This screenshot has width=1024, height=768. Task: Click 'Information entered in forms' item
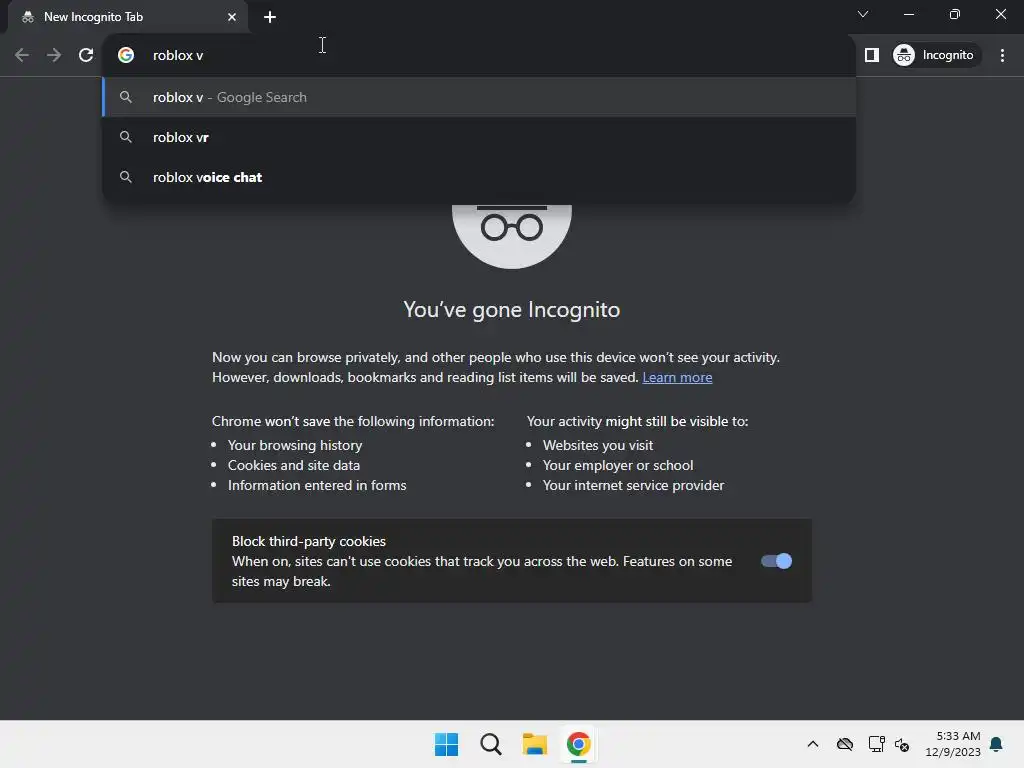click(317, 485)
